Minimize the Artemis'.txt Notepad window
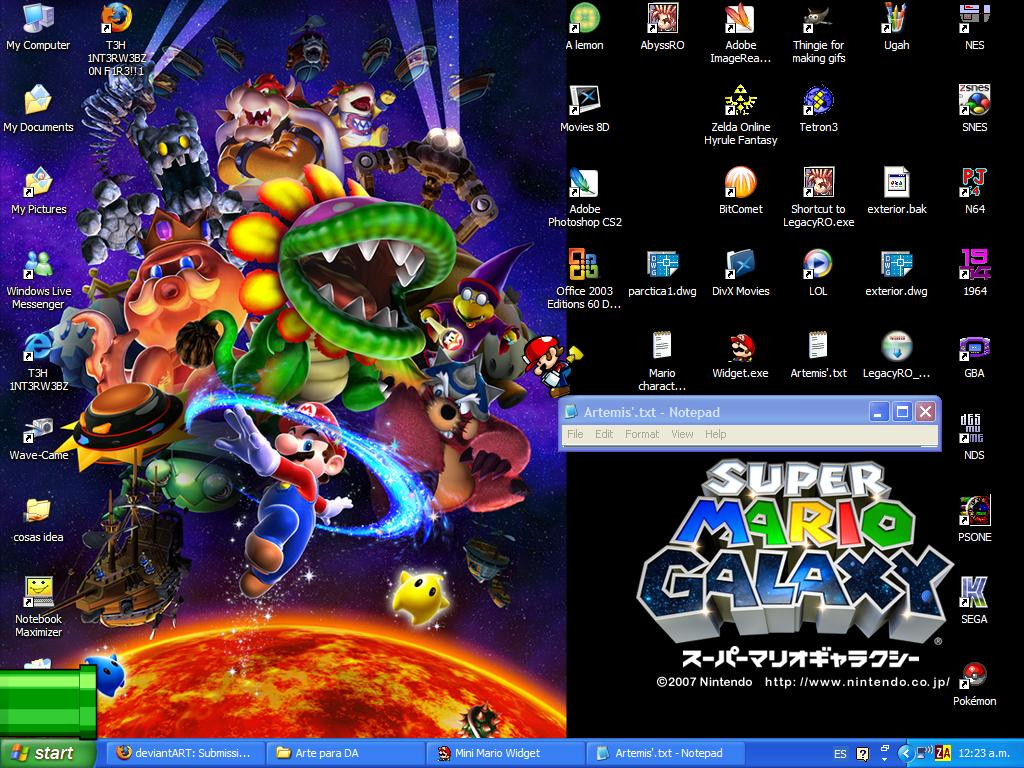The width and height of the screenshot is (1024, 768). (x=879, y=411)
